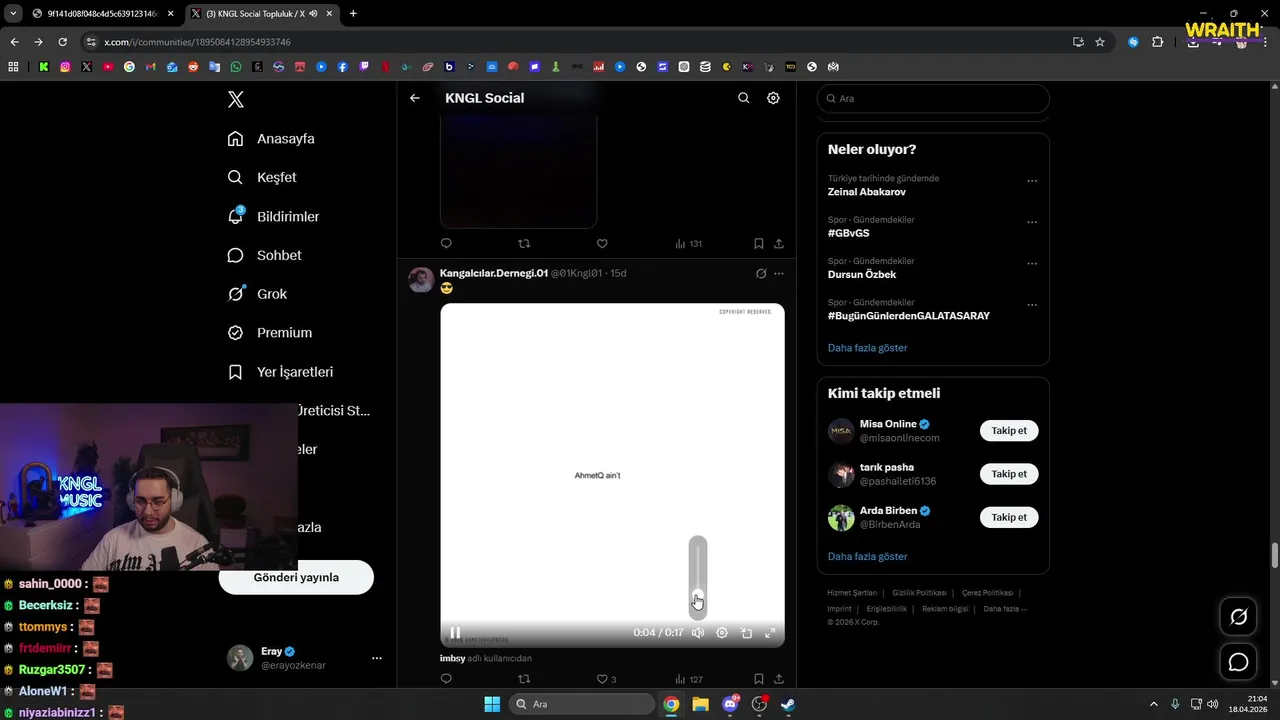Show more suggestions under Kimi takip etmeli

click(x=868, y=556)
